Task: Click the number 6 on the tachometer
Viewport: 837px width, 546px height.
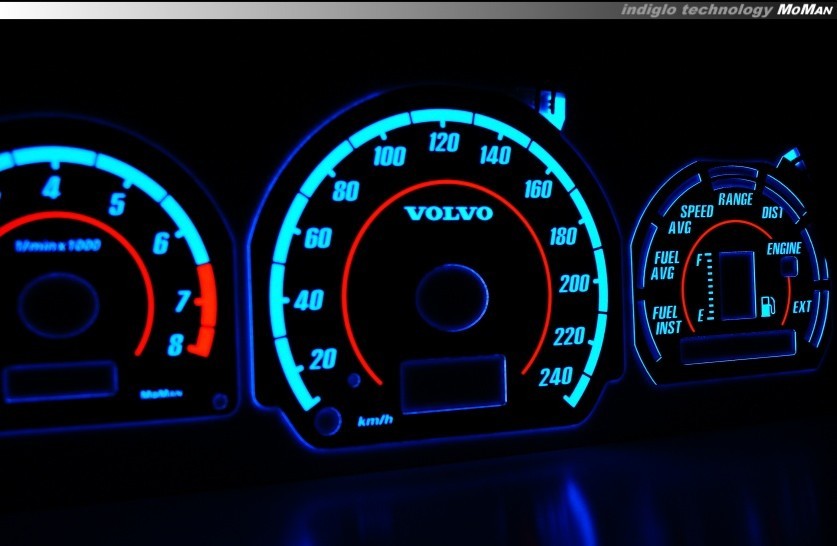Action: tap(161, 243)
